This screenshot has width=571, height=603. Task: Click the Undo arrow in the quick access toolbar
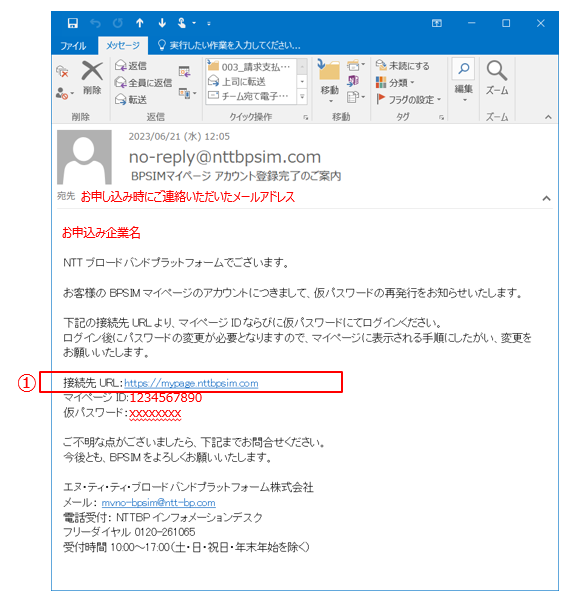click(x=95, y=23)
